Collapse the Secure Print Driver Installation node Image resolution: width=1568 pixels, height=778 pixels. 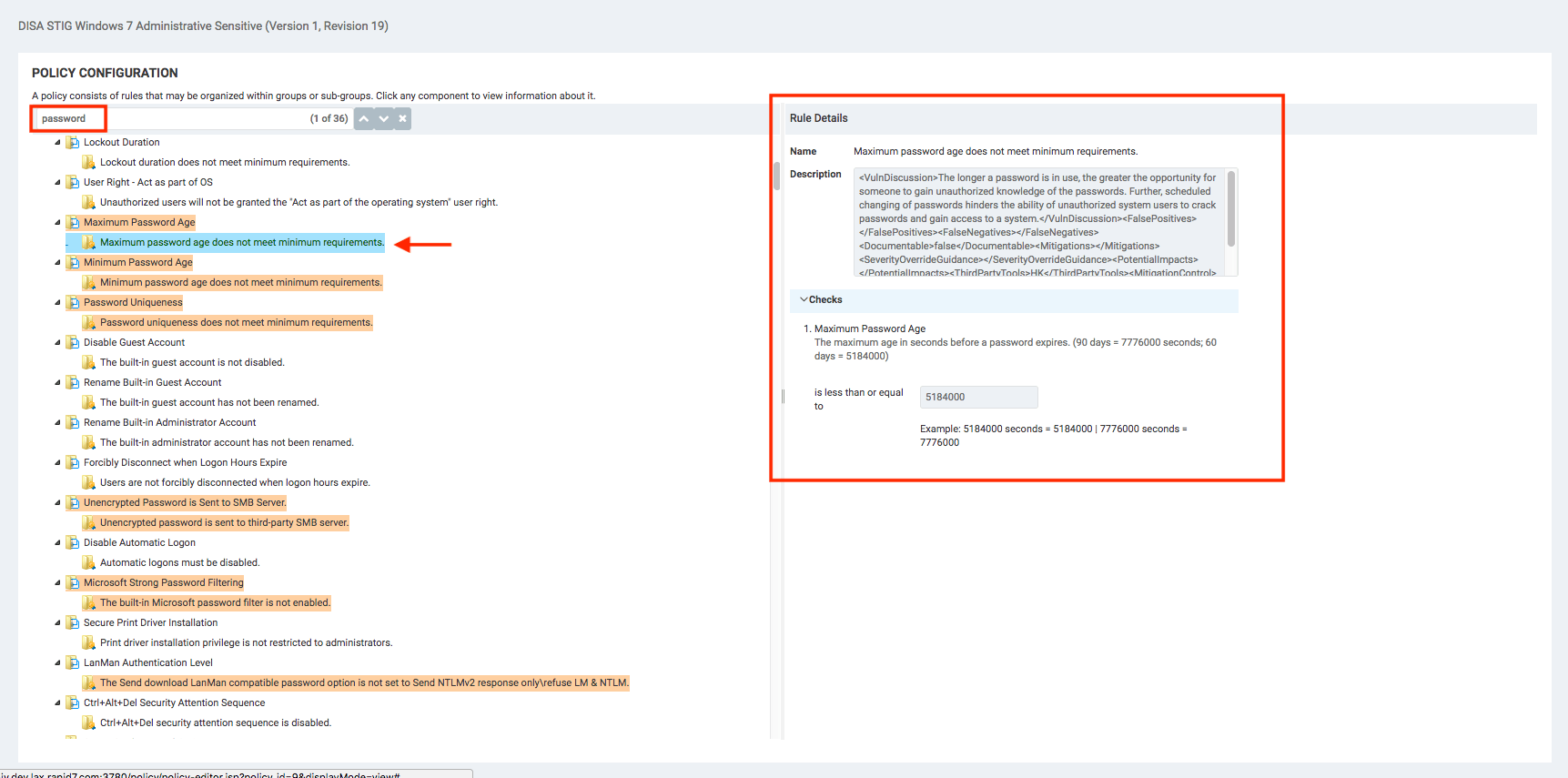pos(57,622)
